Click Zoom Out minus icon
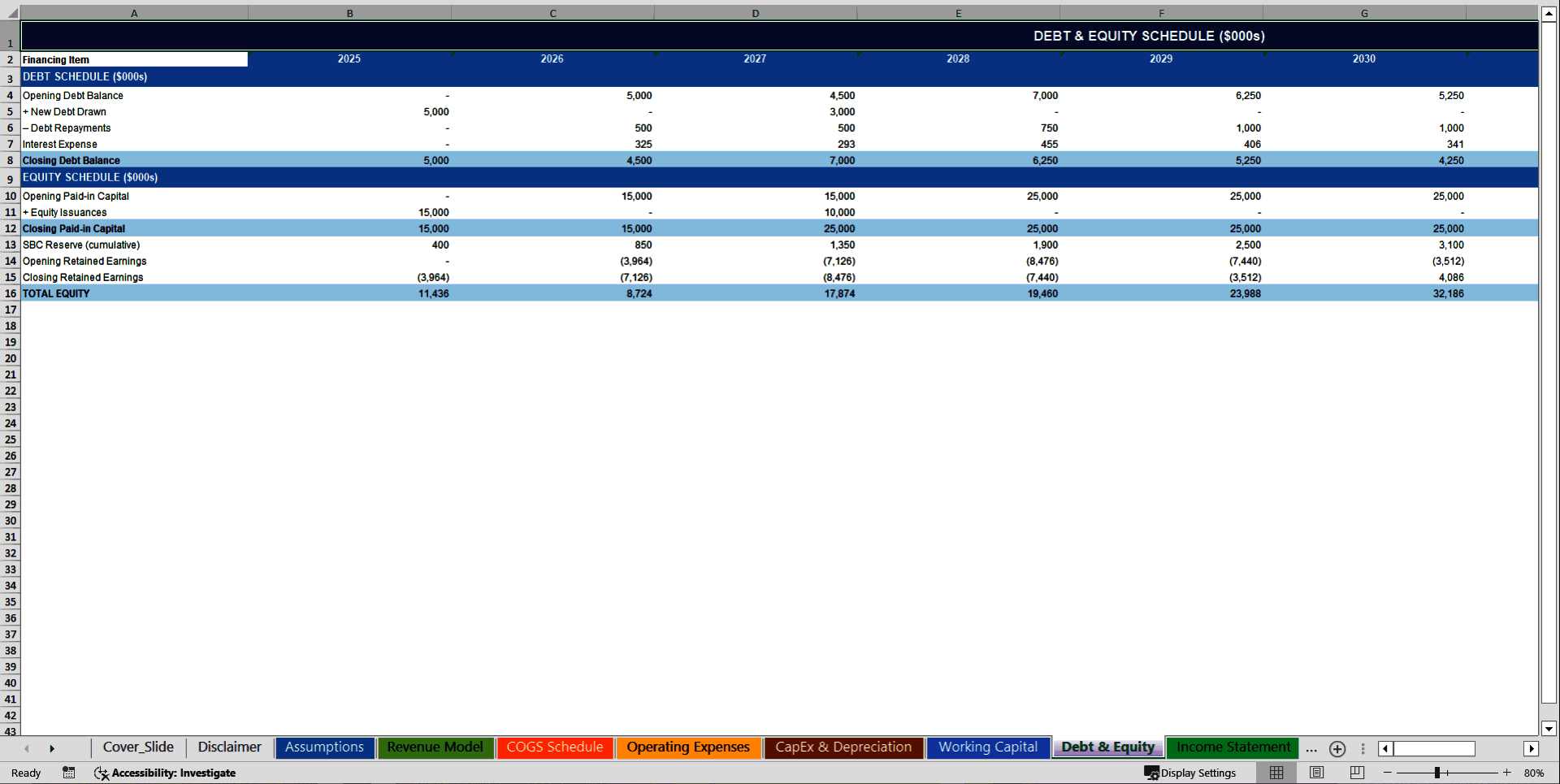 1389,773
